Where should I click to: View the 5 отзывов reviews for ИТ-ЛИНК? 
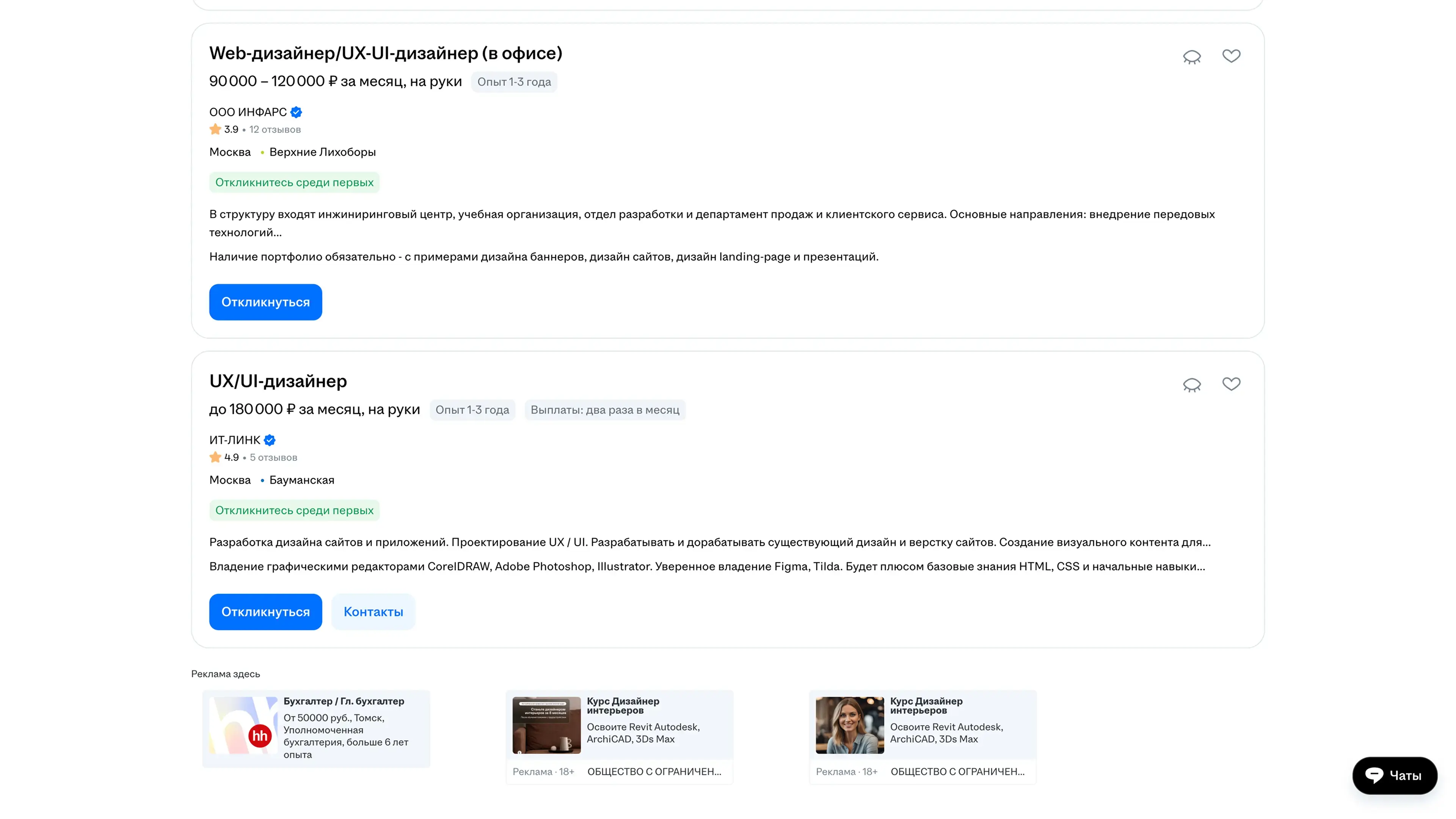coord(273,457)
